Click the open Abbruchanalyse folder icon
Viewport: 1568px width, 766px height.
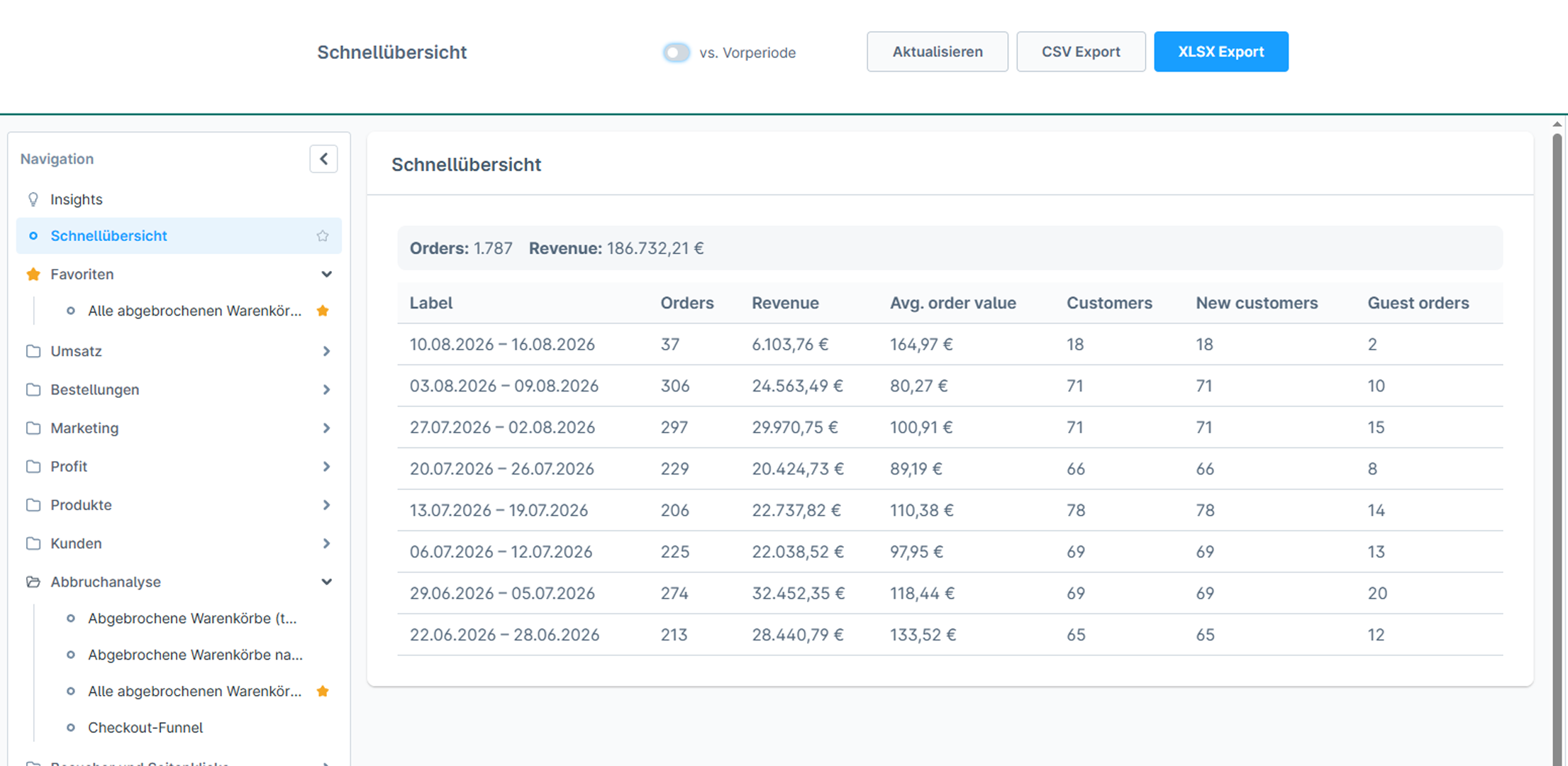(x=33, y=582)
